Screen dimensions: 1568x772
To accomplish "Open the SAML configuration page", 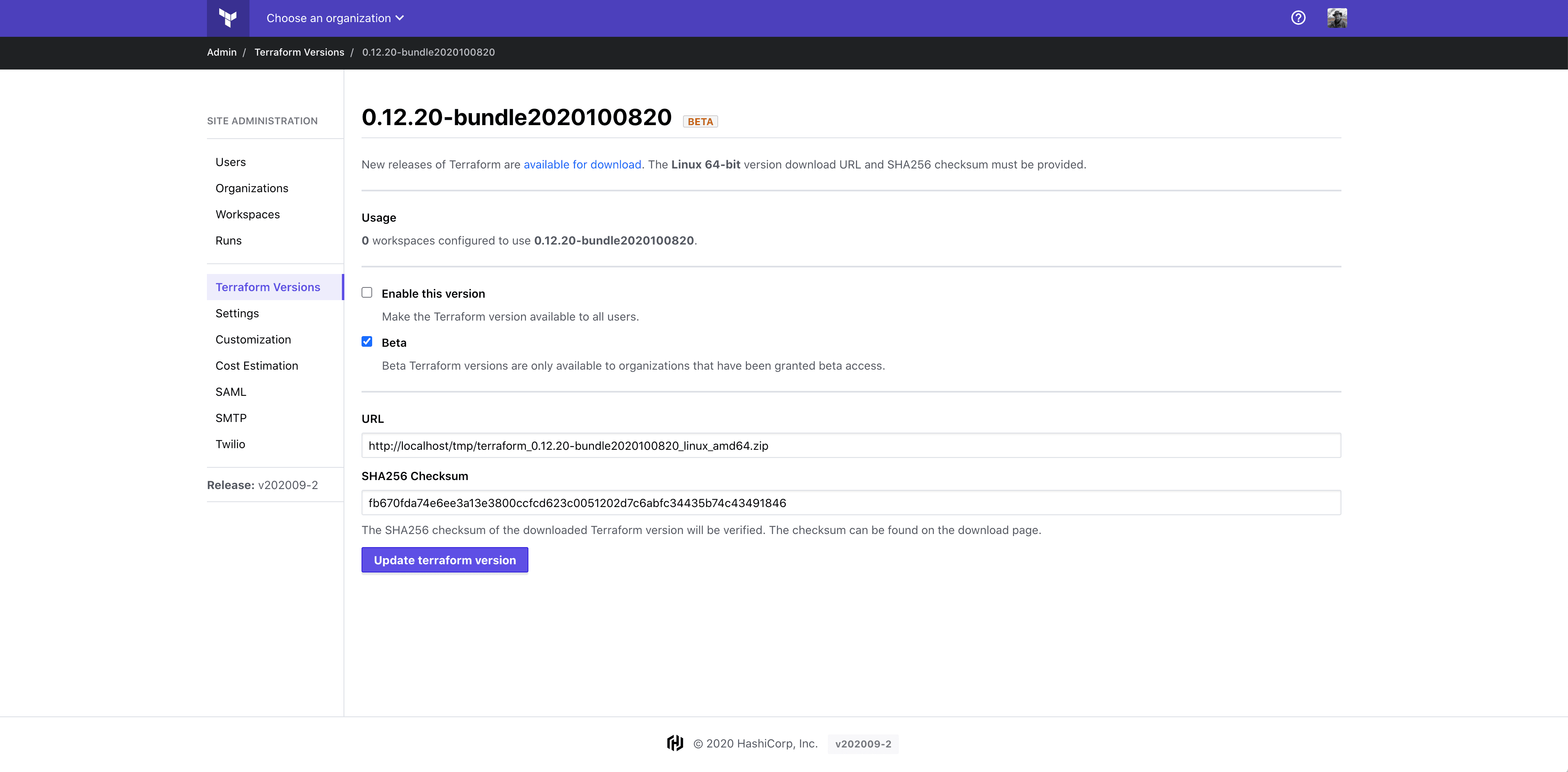I will coord(231,392).
